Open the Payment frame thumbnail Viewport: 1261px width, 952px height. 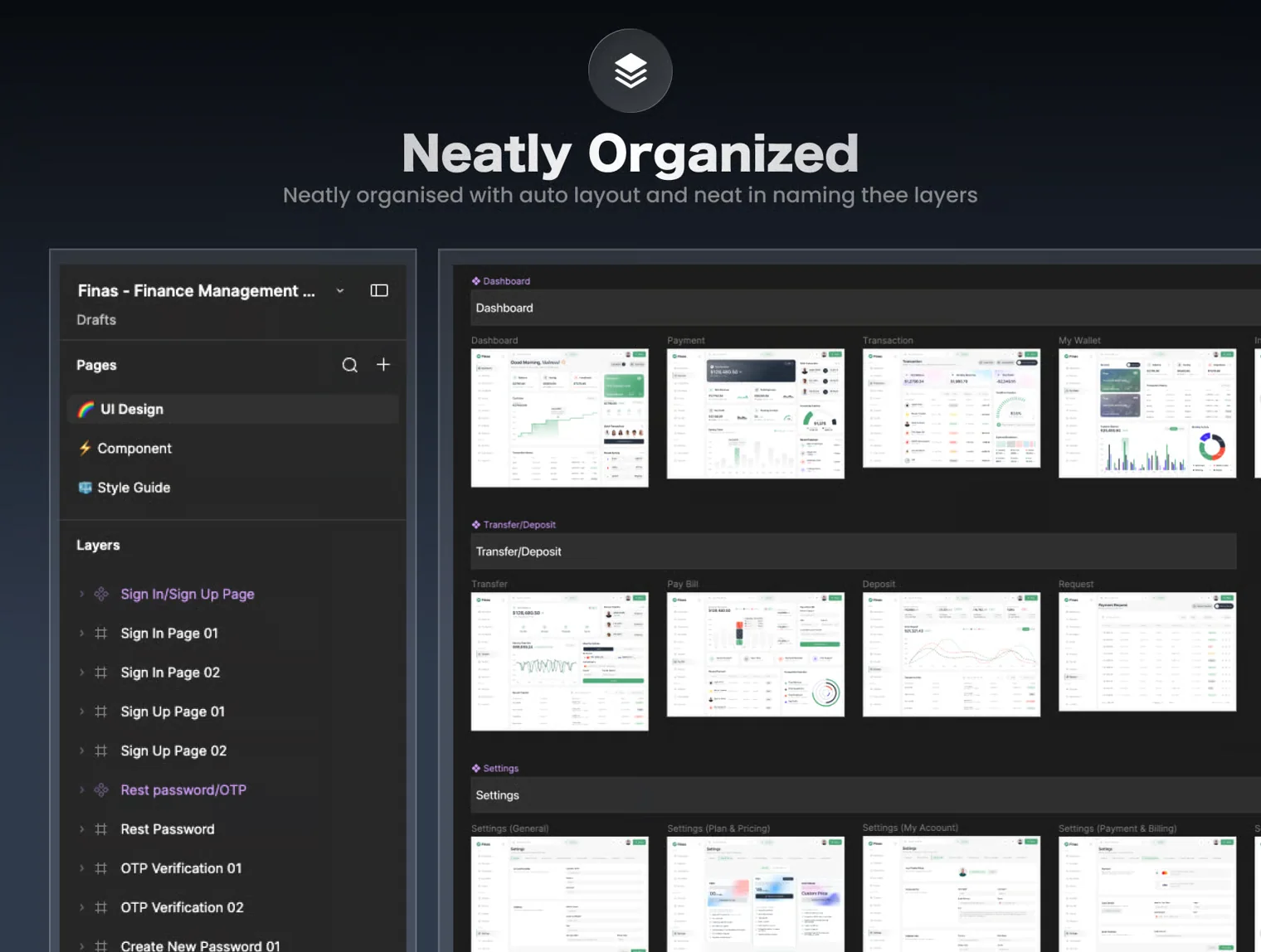tap(756, 414)
